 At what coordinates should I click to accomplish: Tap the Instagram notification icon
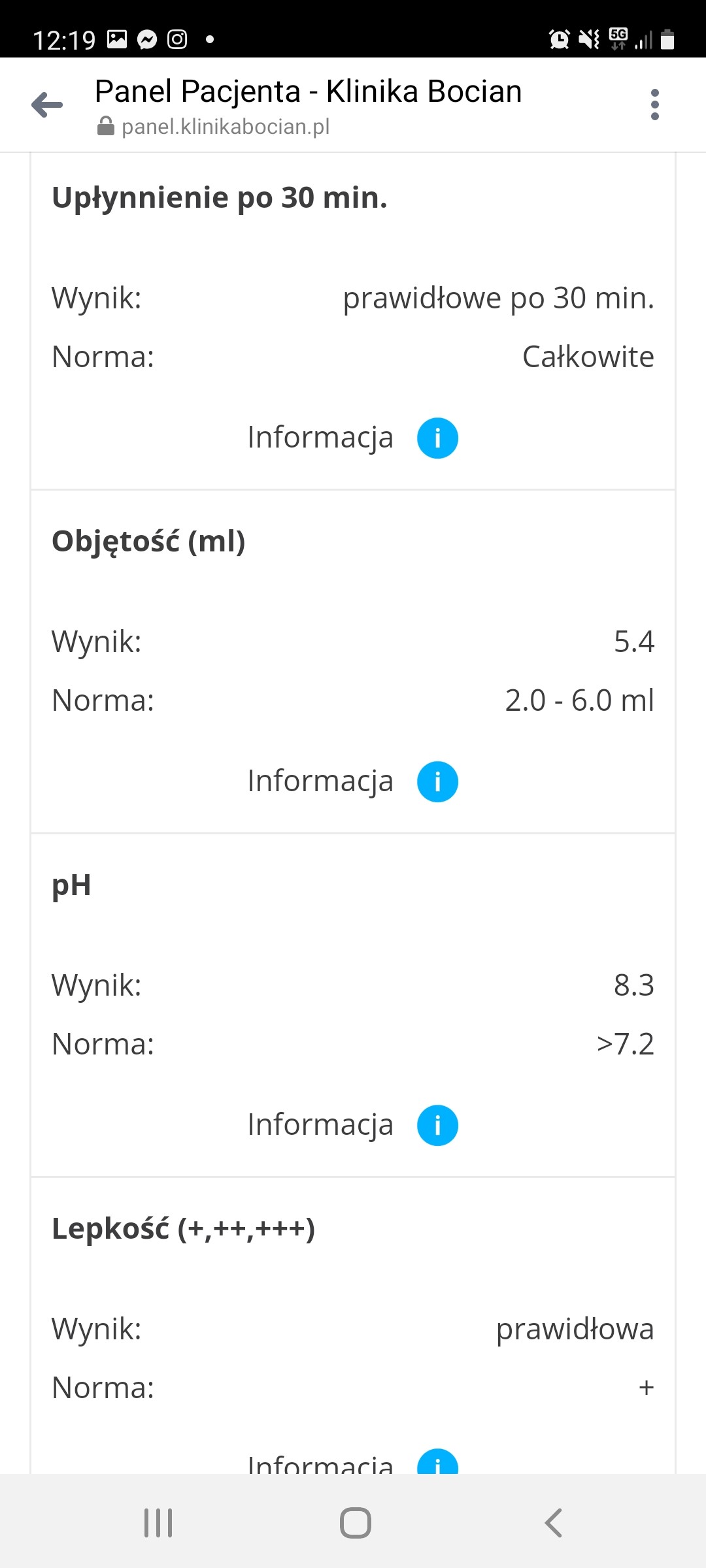tap(177, 40)
